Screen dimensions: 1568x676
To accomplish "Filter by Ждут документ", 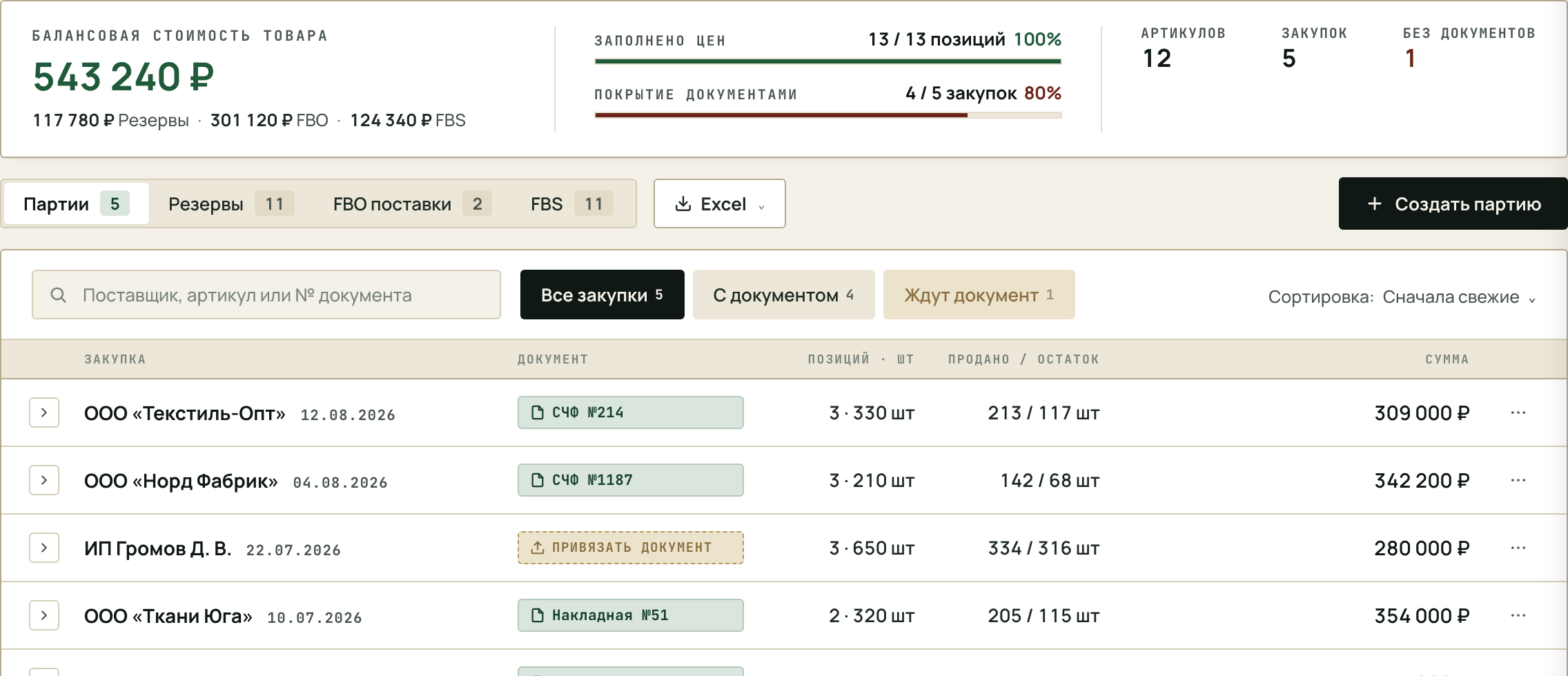I will point(979,295).
